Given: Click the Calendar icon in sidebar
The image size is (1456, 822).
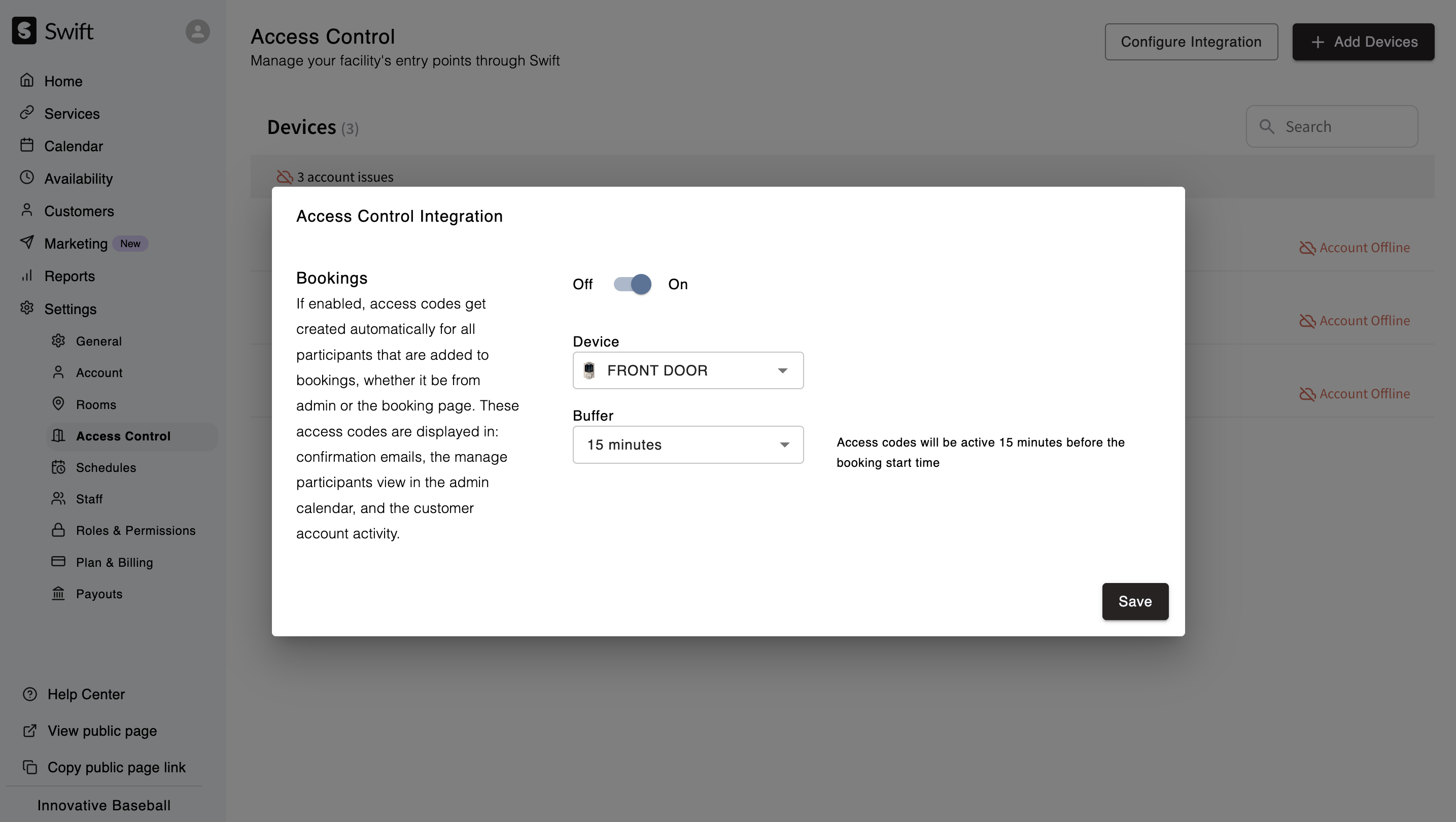Looking at the screenshot, I should coord(26,146).
